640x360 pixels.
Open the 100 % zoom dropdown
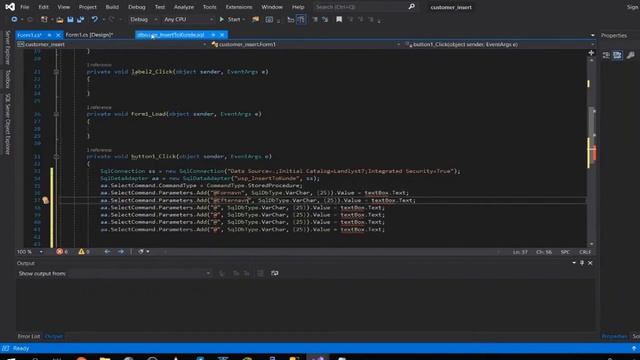[x=30, y=251]
